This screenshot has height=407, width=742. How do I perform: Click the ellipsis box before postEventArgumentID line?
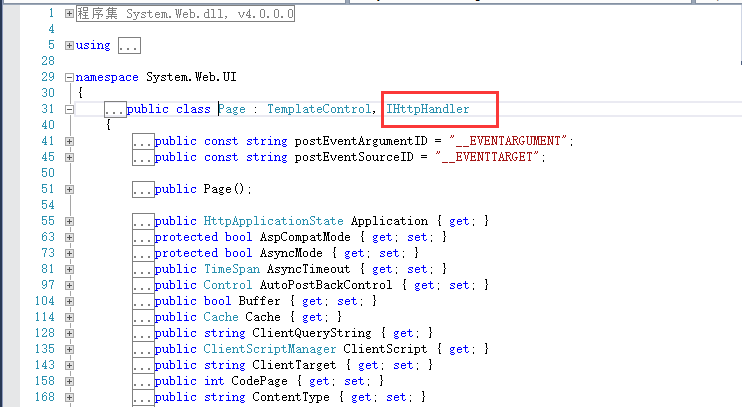(143, 142)
